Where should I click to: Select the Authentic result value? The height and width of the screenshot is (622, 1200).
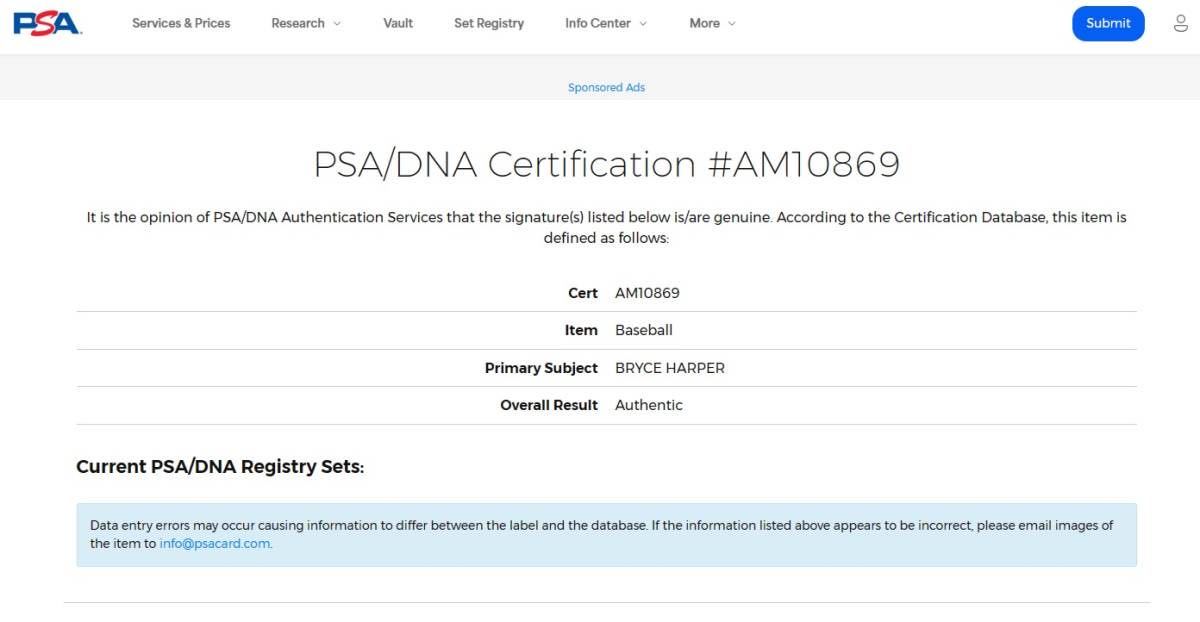(x=649, y=405)
